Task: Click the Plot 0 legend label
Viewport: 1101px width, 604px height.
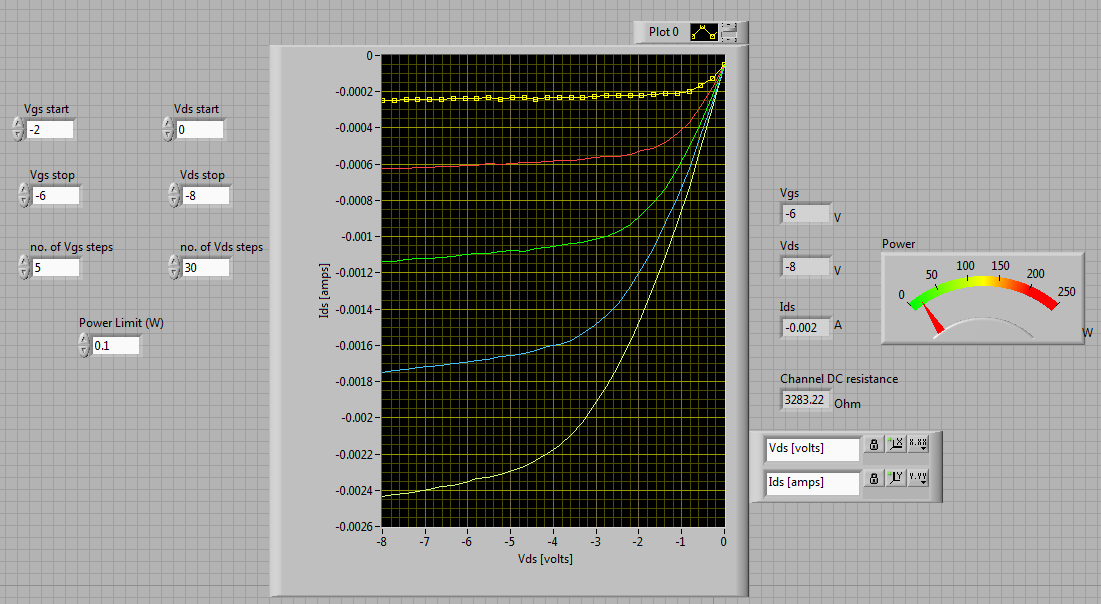Action: click(664, 32)
